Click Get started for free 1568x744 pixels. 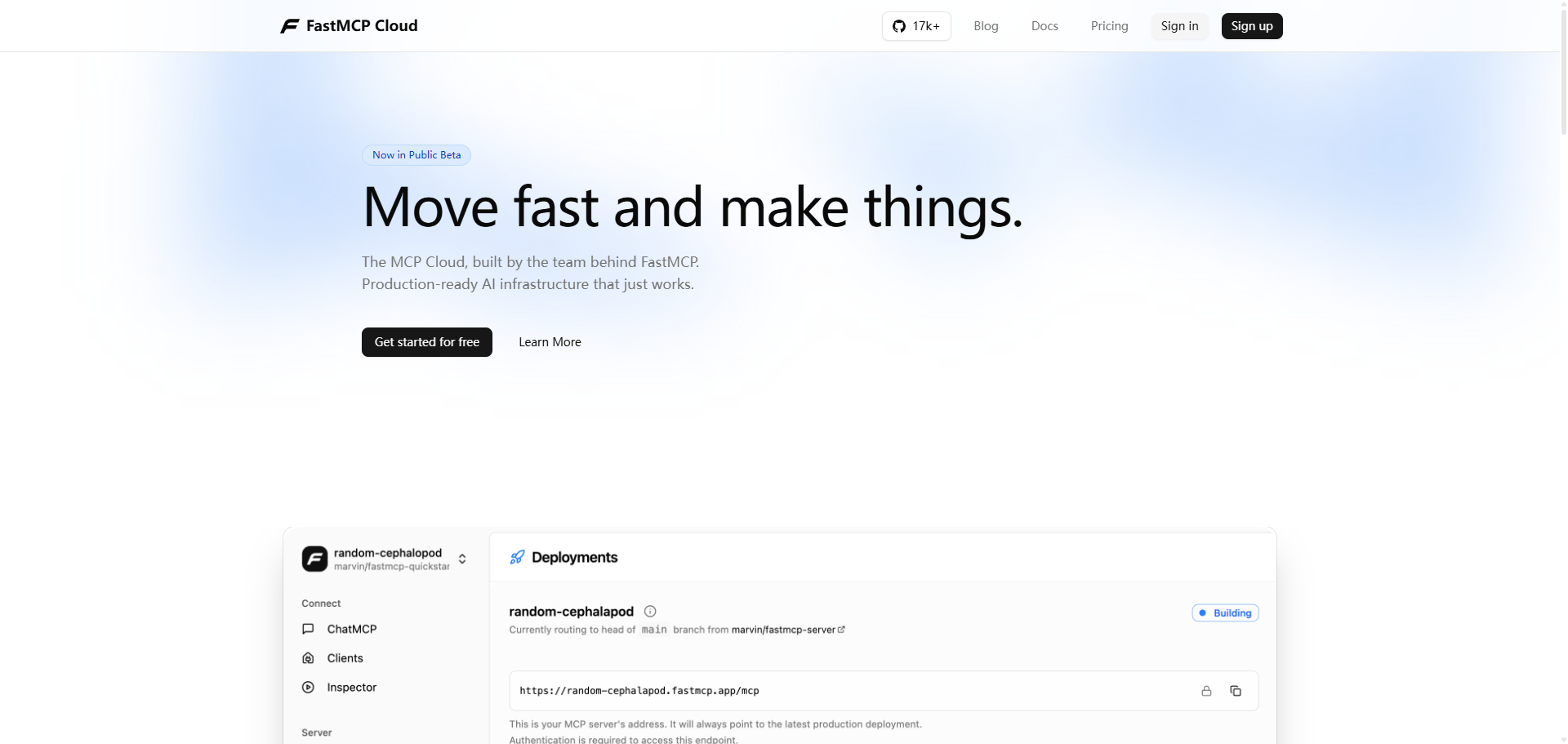coord(426,342)
